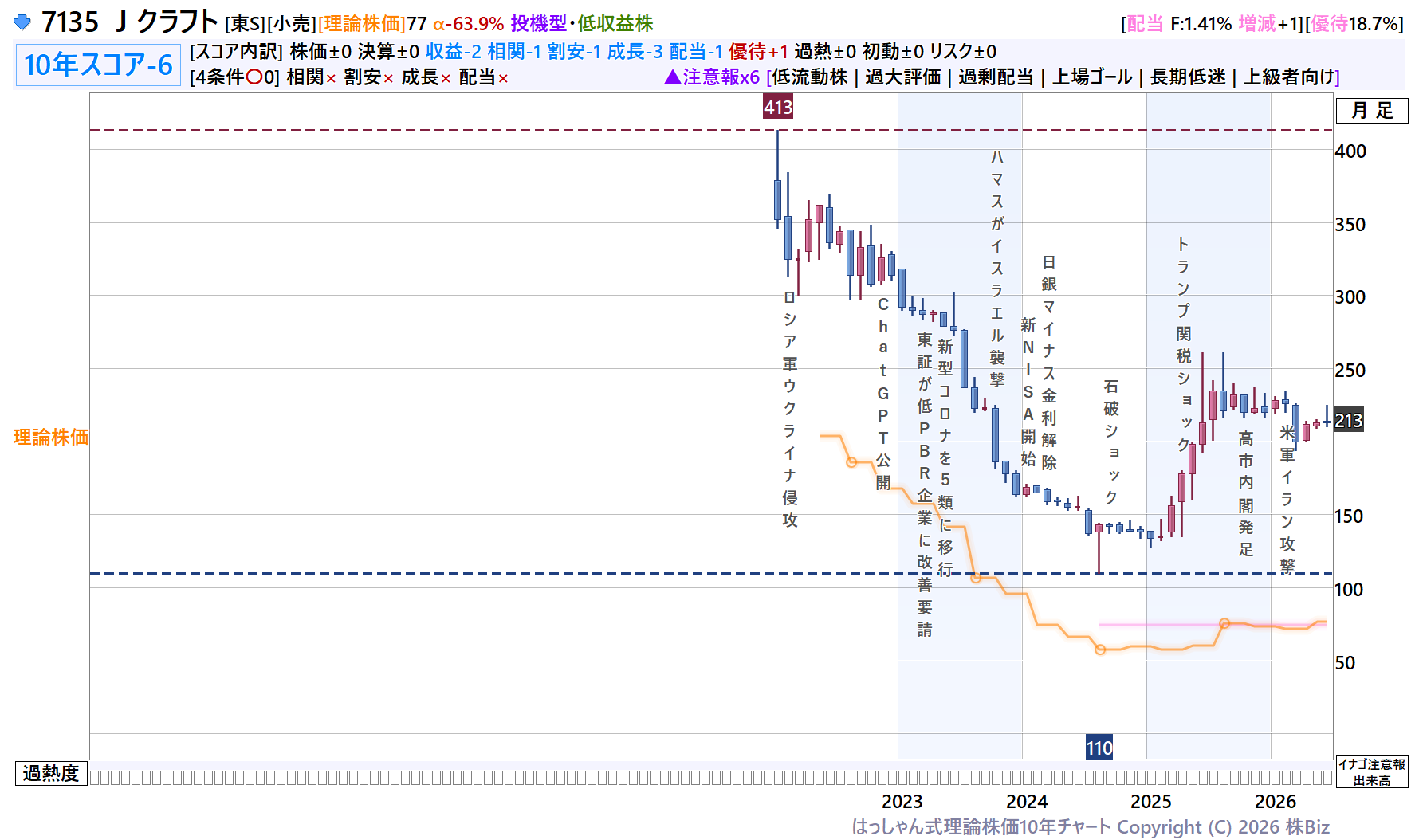Click the purple warning triangle 注意報x6
This screenshot has width=1419, height=840.
[x=712, y=77]
